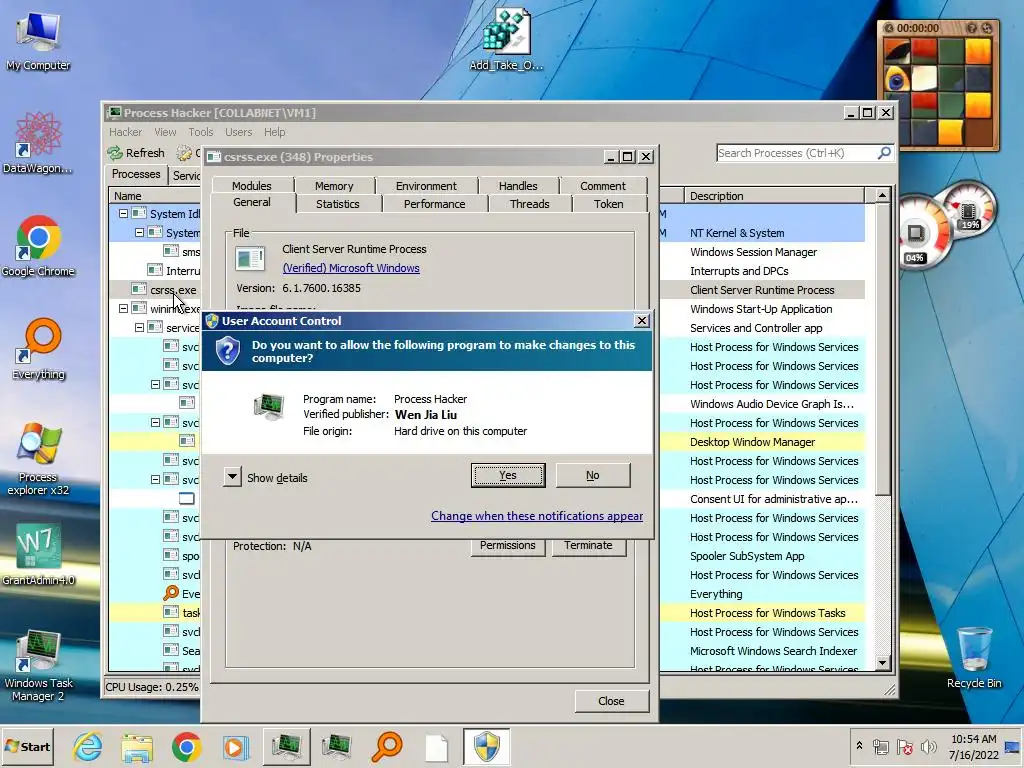Click Description column header
Screen dimensions: 1024x768
pyautogui.click(x=774, y=196)
